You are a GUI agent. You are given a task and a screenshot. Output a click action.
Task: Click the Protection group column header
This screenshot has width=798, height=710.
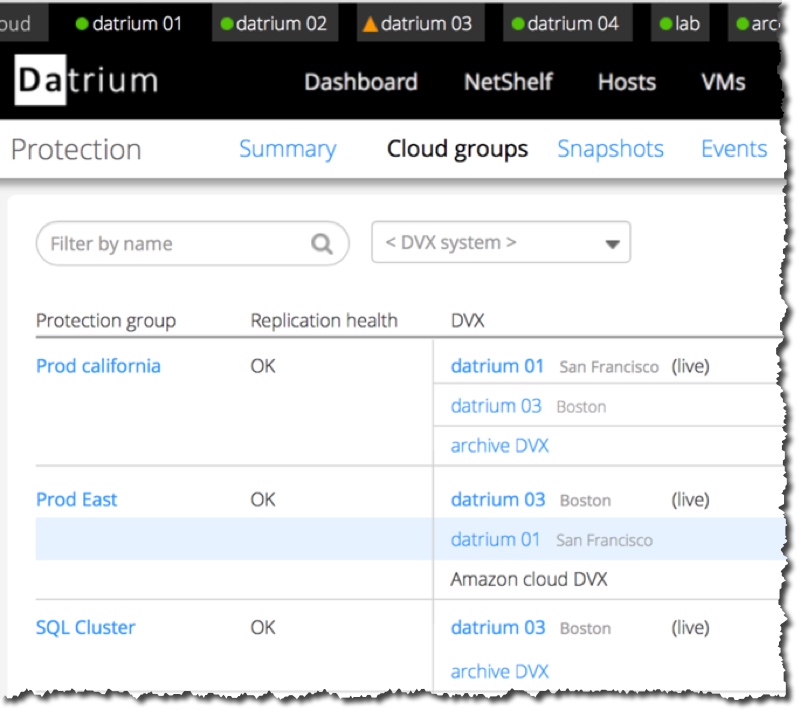pos(106,321)
